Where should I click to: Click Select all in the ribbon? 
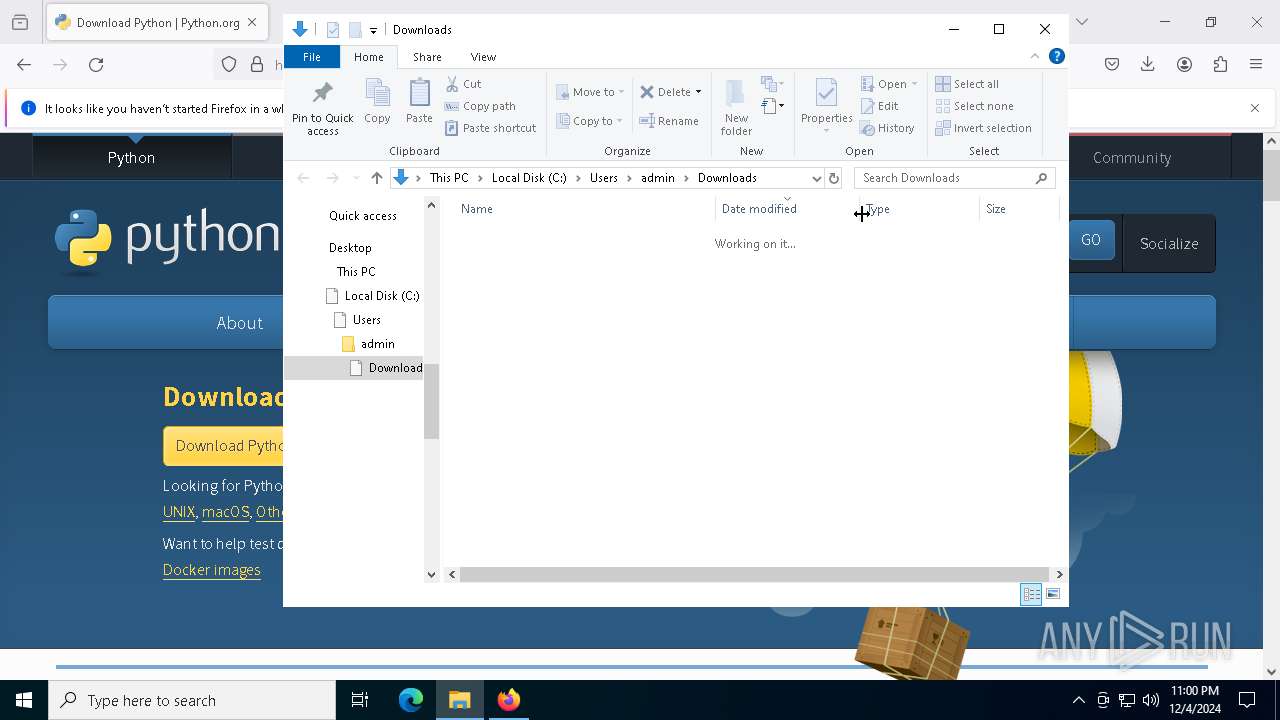(x=967, y=84)
